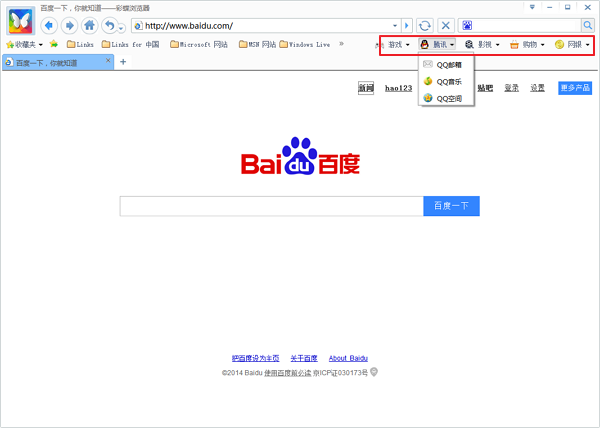Viewport: 600px width, 428px height.
Task: Open the title bar menu arrow icon
Action: coord(532,7)
